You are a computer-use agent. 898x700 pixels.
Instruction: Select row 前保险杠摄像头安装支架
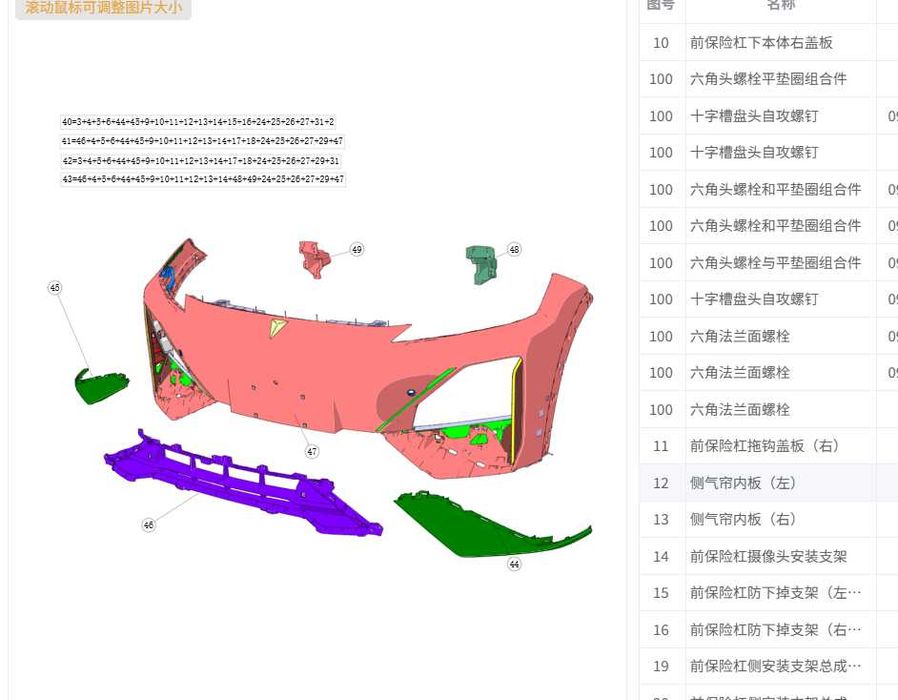(x=769, y=556)
